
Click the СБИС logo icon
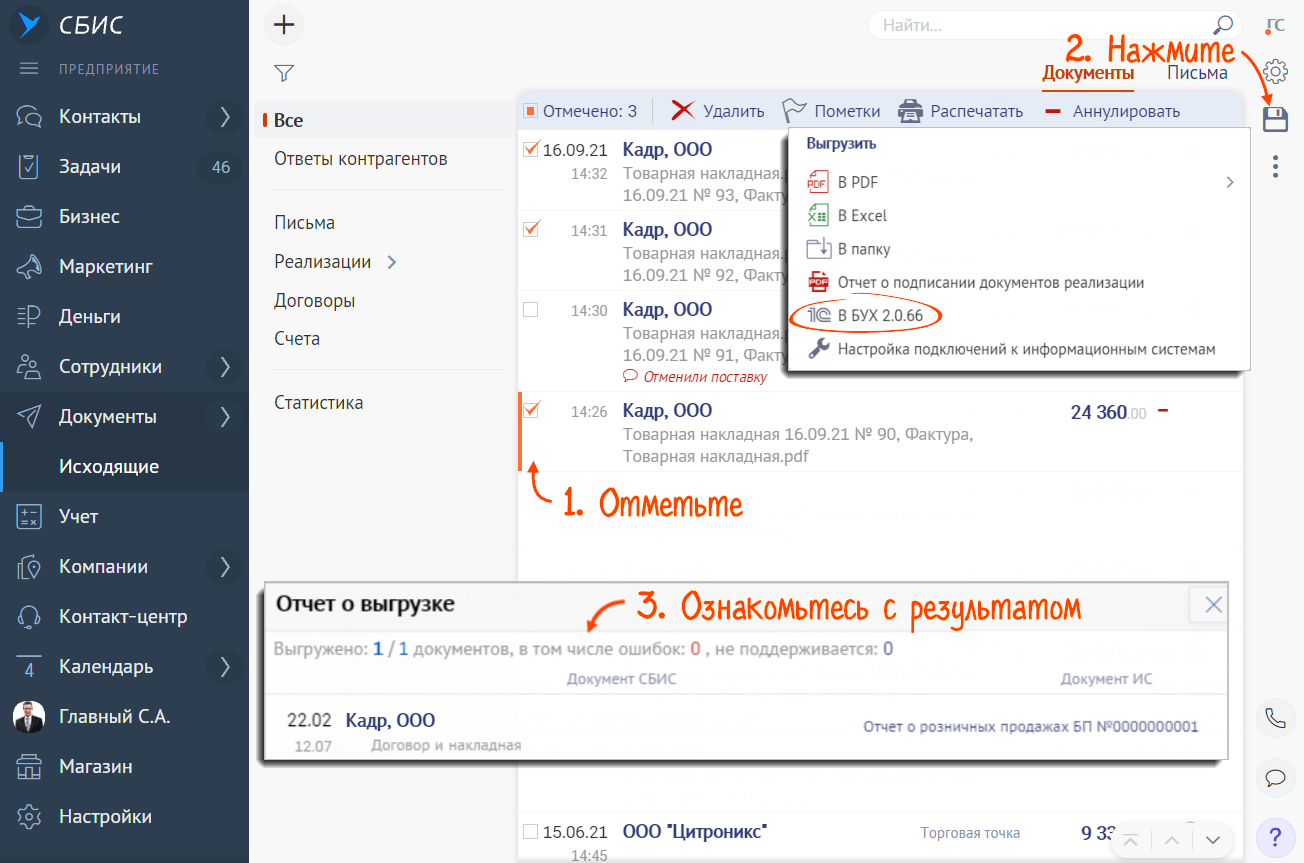tap(29, 25)
